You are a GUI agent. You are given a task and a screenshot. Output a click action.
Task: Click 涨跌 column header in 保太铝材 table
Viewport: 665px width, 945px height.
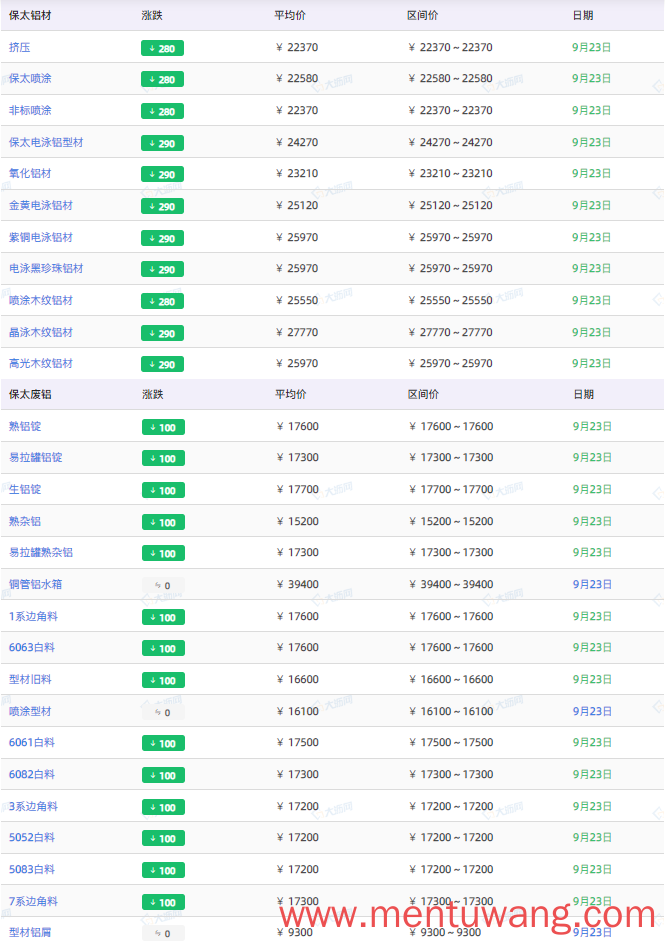[x=152, y=15]
